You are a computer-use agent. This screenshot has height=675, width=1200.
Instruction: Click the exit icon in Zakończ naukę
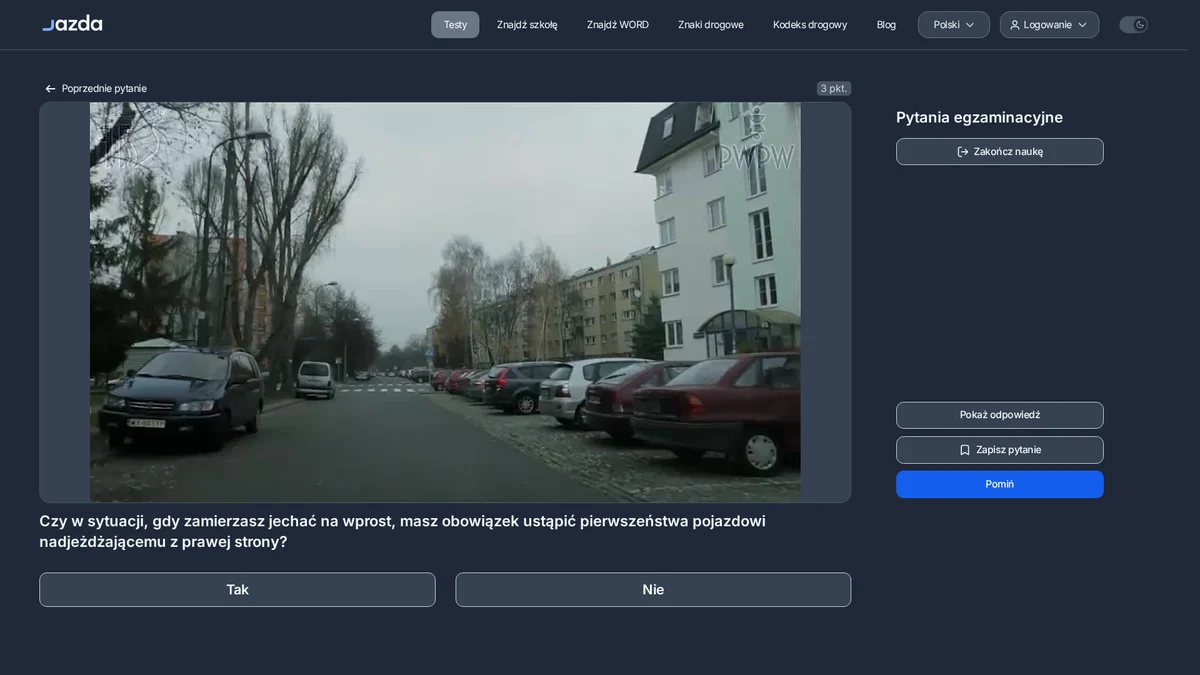tap(963, 152)
